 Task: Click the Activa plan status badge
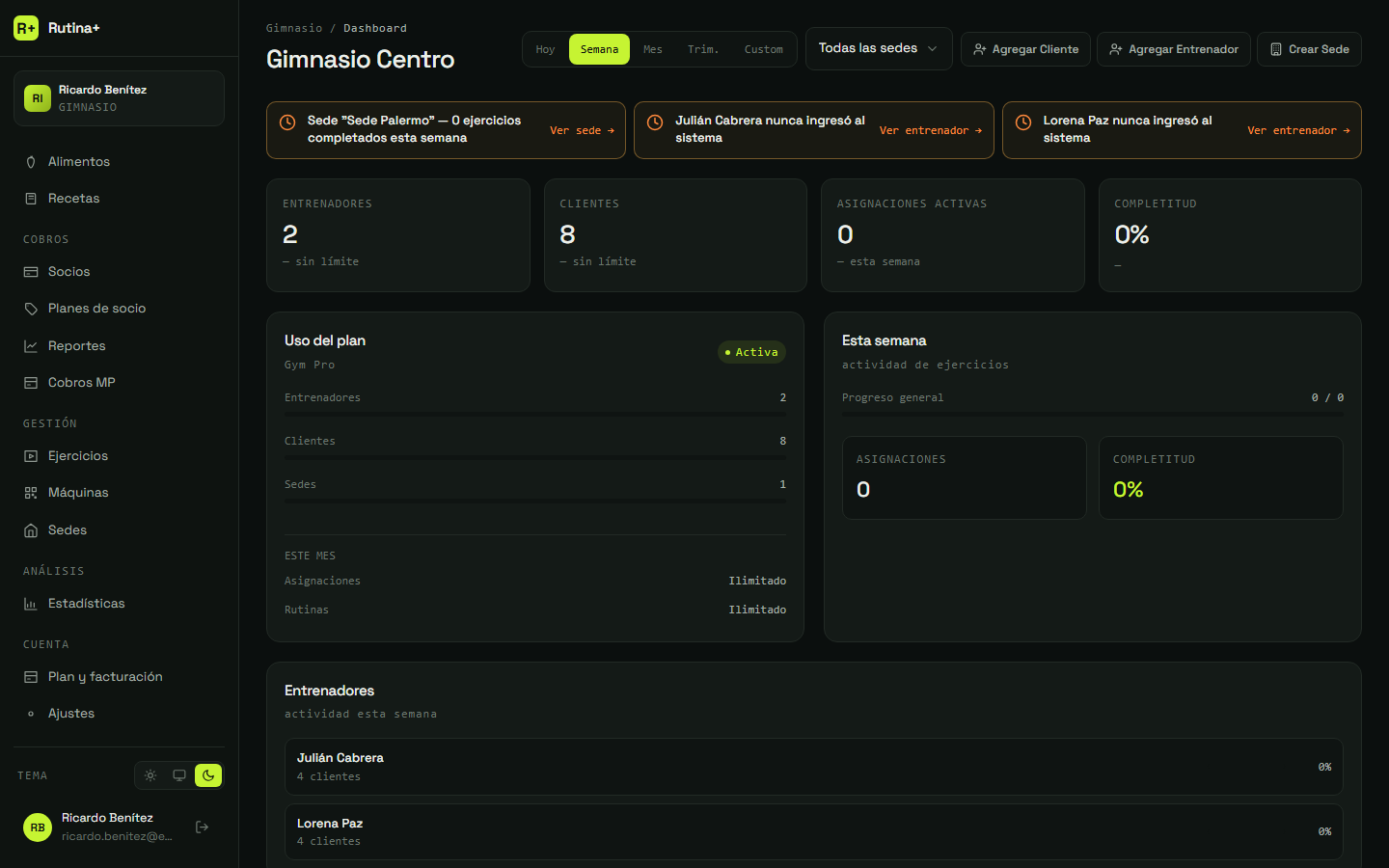[x=751, y=352]
